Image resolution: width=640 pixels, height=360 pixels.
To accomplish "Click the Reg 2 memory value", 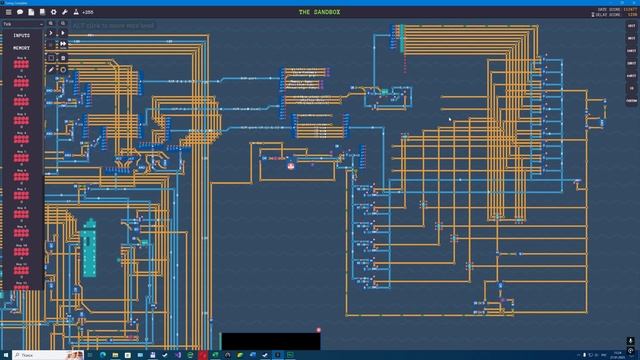I will click(x=21, y=102).
